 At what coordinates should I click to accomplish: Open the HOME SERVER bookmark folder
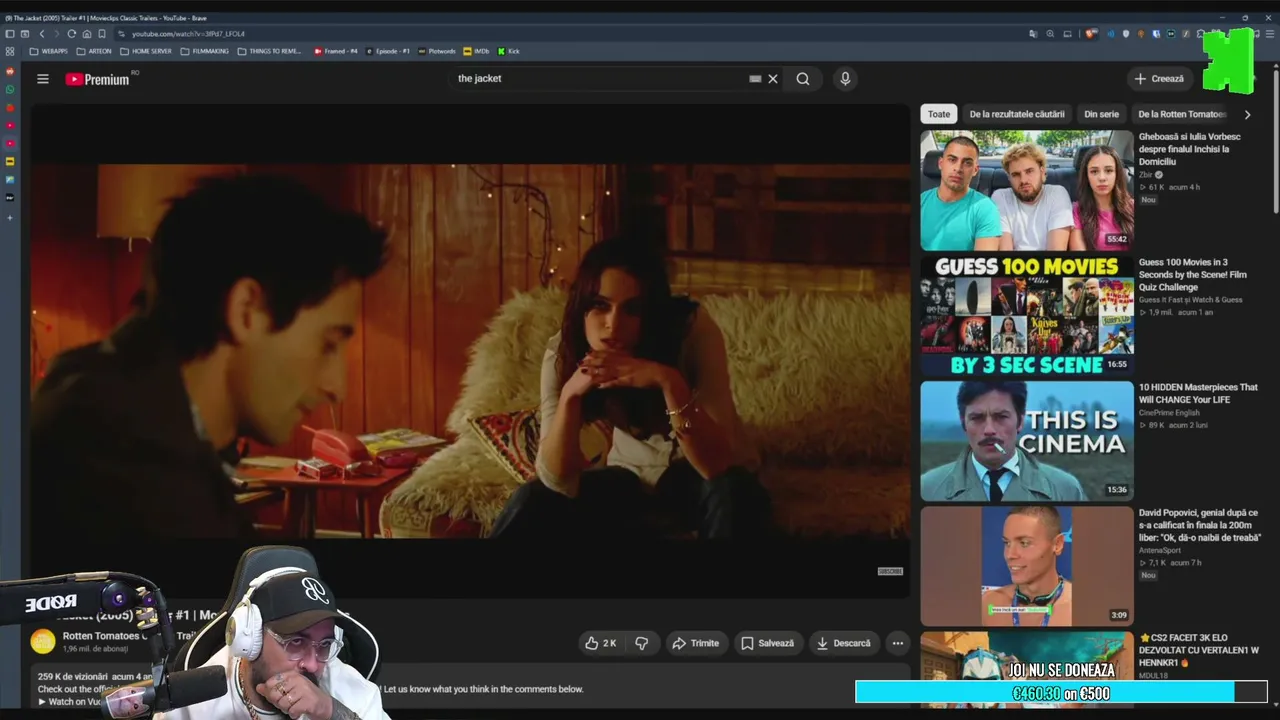(x=146, y=51)
